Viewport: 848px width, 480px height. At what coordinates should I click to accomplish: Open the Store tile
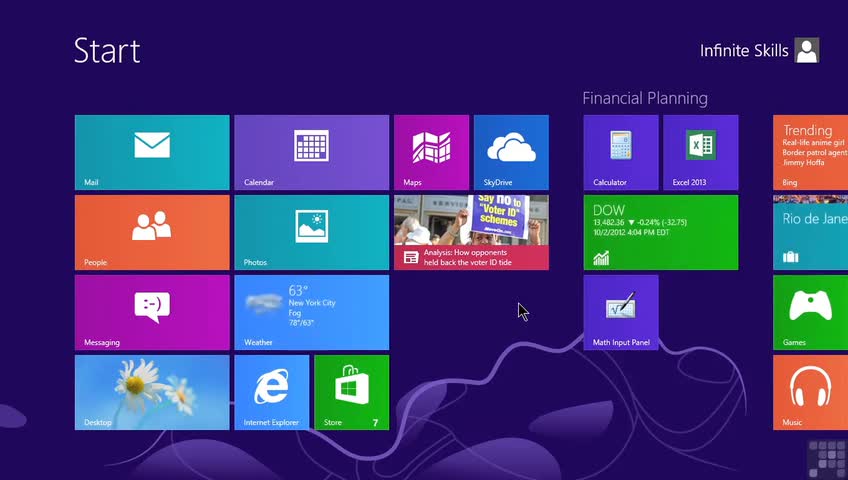pyautogui.click(x=352, y=392)
